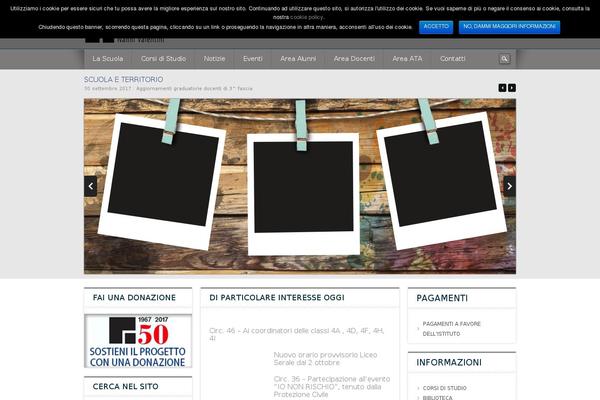Open Area Docenti menu
600x400 pixels.
click(354, 59)
